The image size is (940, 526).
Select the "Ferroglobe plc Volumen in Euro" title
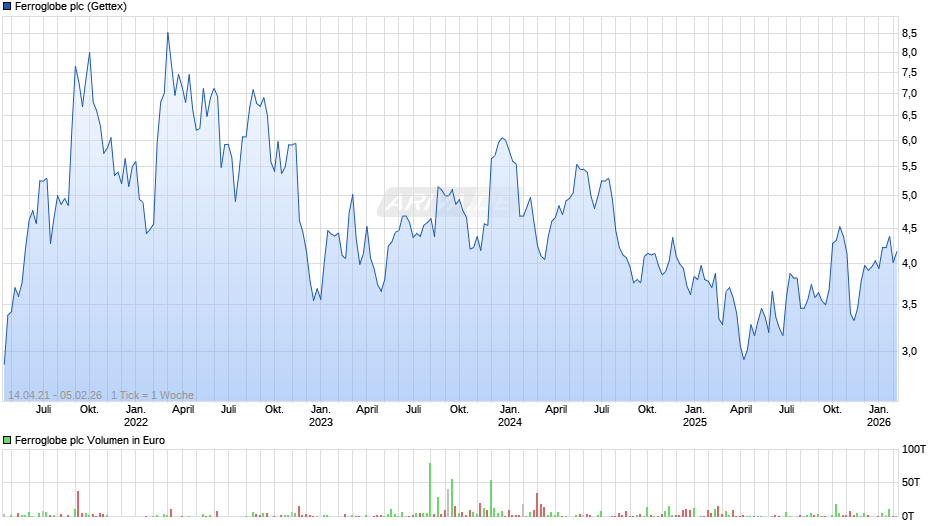click(90, 440)
